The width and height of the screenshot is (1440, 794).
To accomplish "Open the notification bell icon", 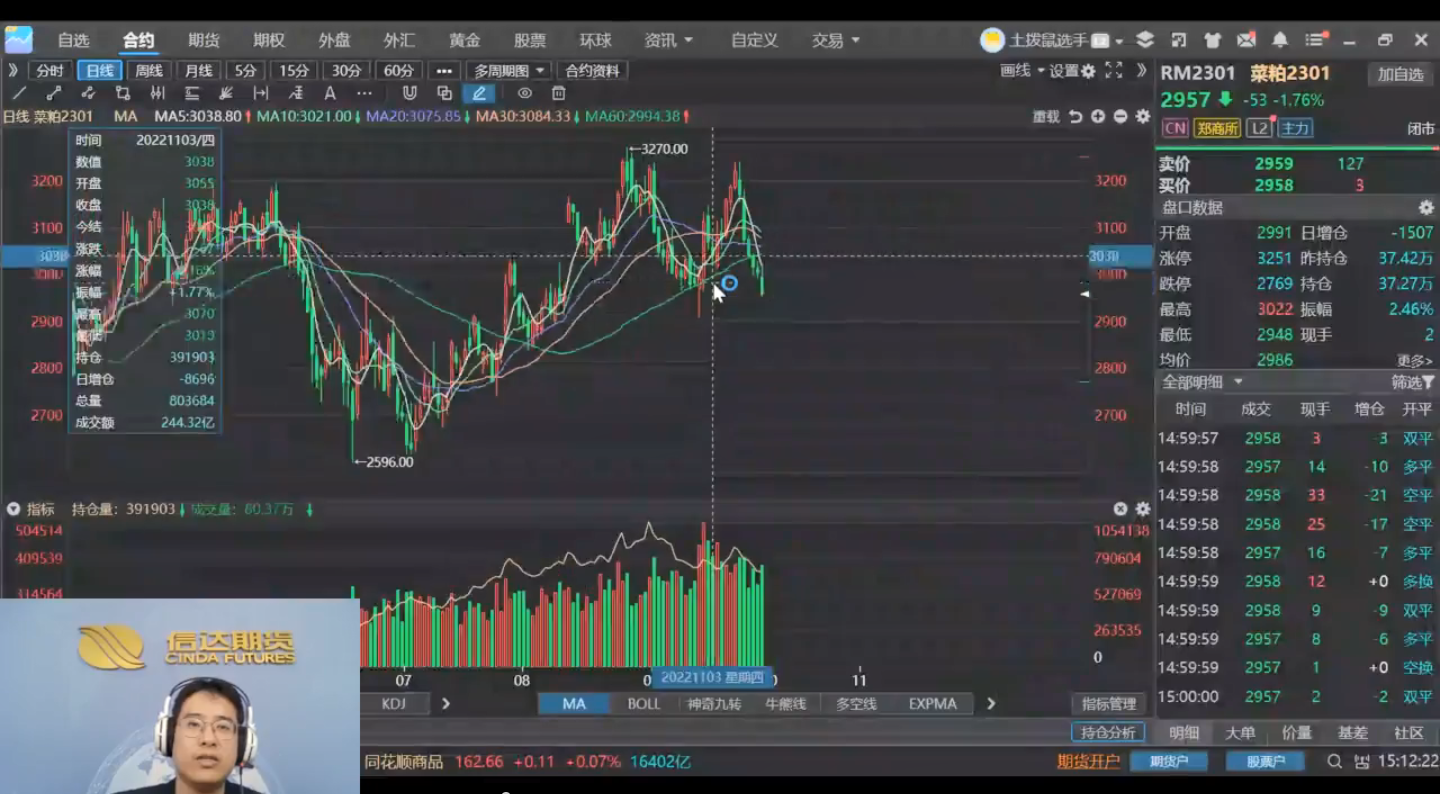I will pyautogui.click(x=1280, y=40).
